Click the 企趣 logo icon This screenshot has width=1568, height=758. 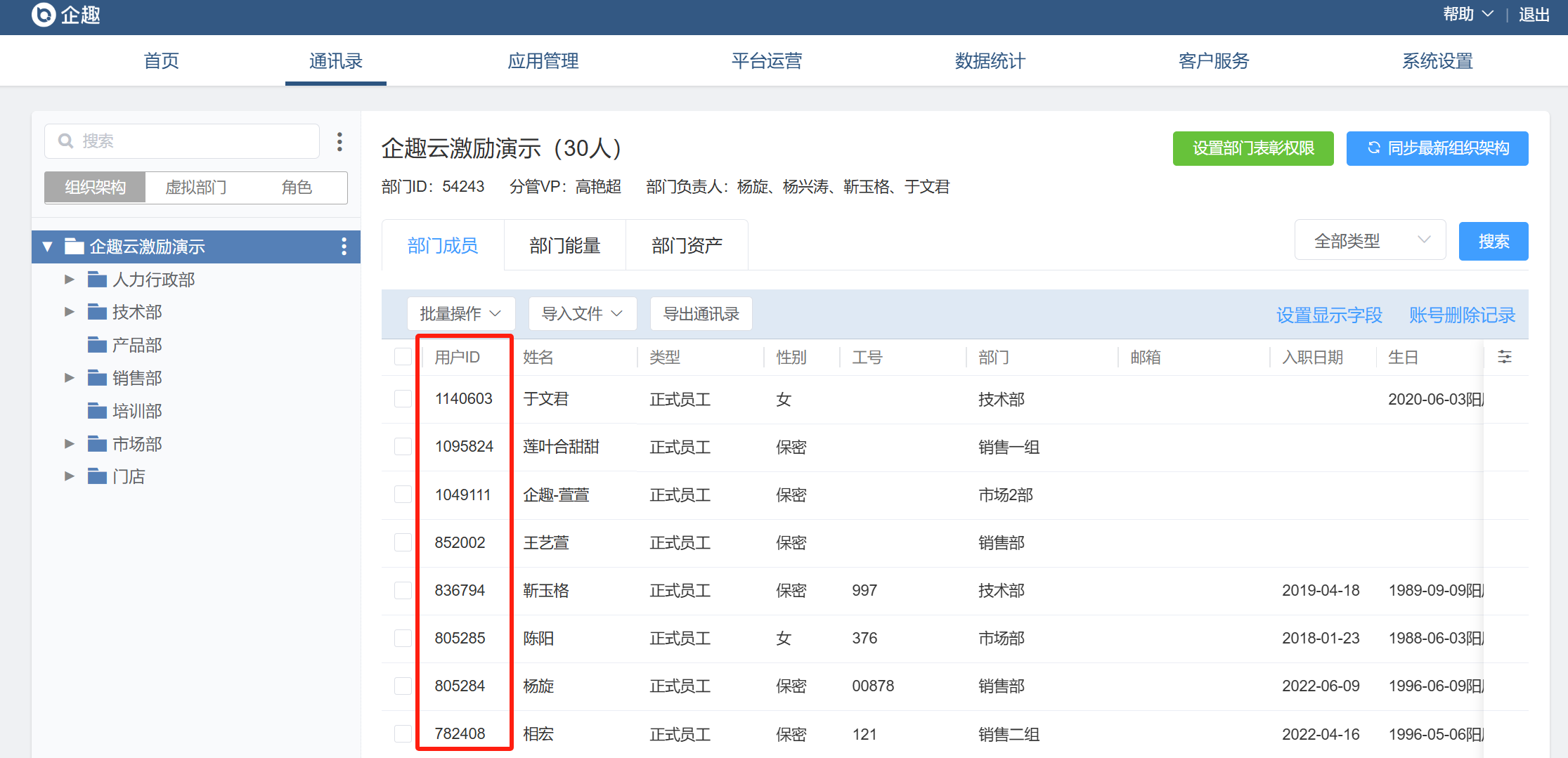coord(44,14)
